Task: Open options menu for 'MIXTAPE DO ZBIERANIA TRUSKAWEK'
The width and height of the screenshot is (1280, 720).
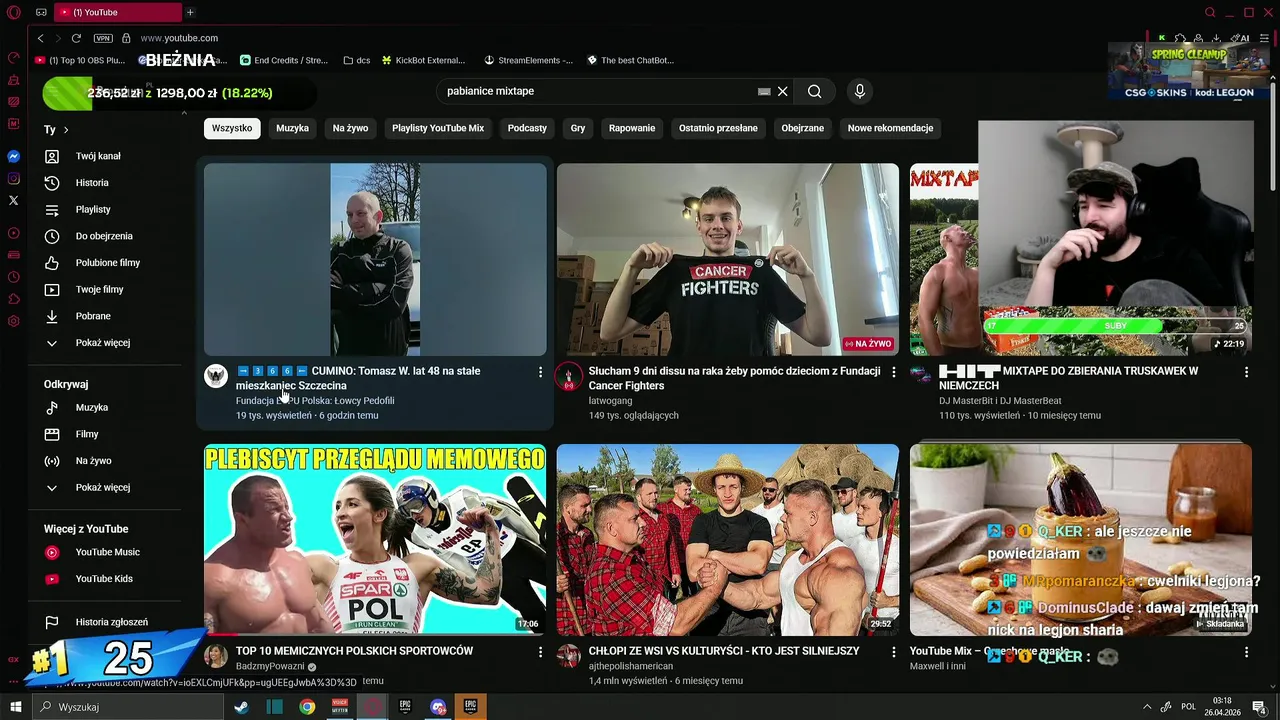Action: [1246, 372]
